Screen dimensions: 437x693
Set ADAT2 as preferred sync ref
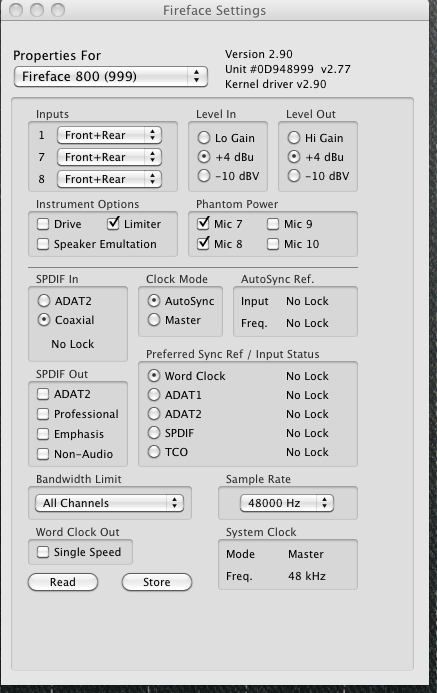pos(154,414)
